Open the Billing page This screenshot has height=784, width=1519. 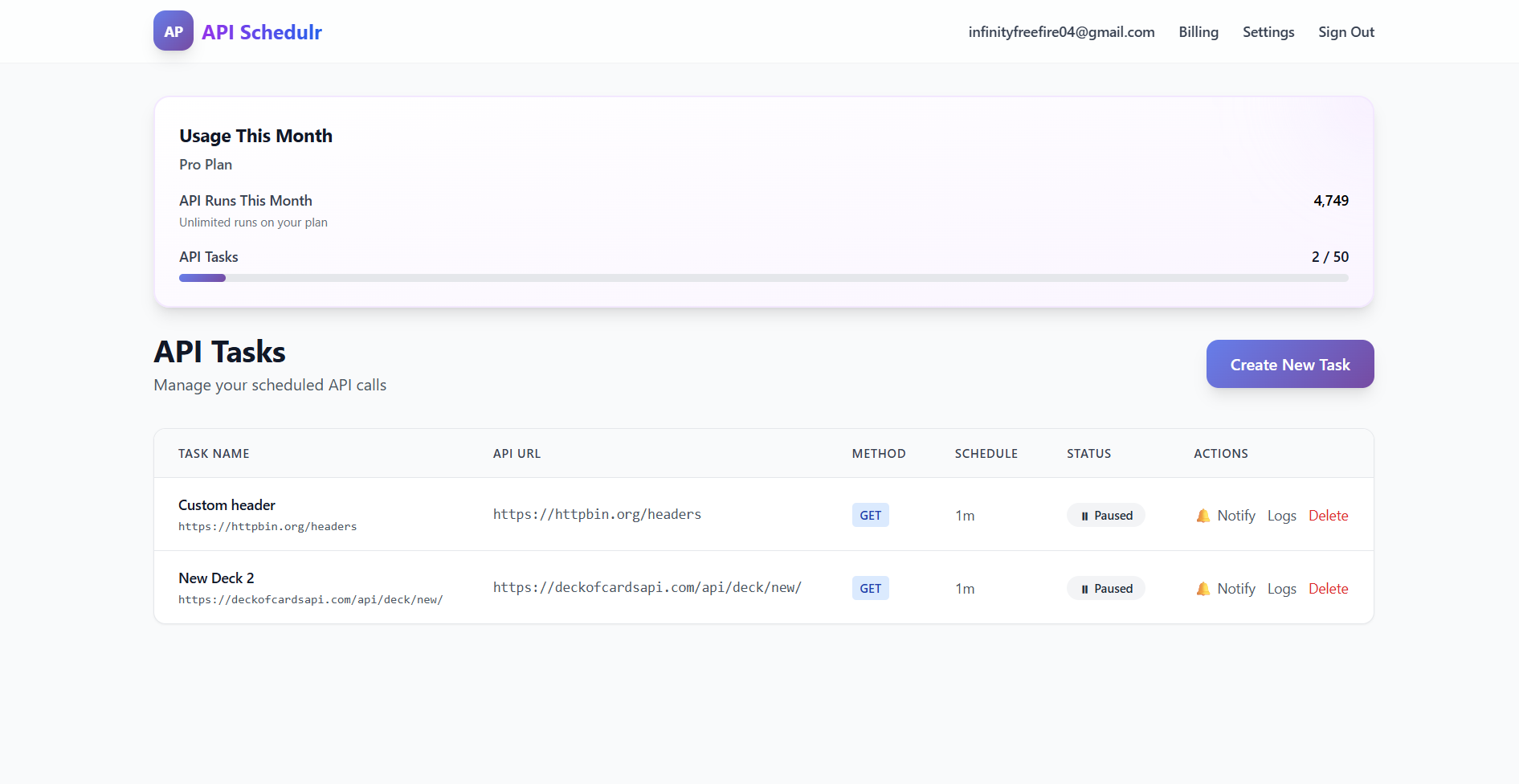(1198, 32)
